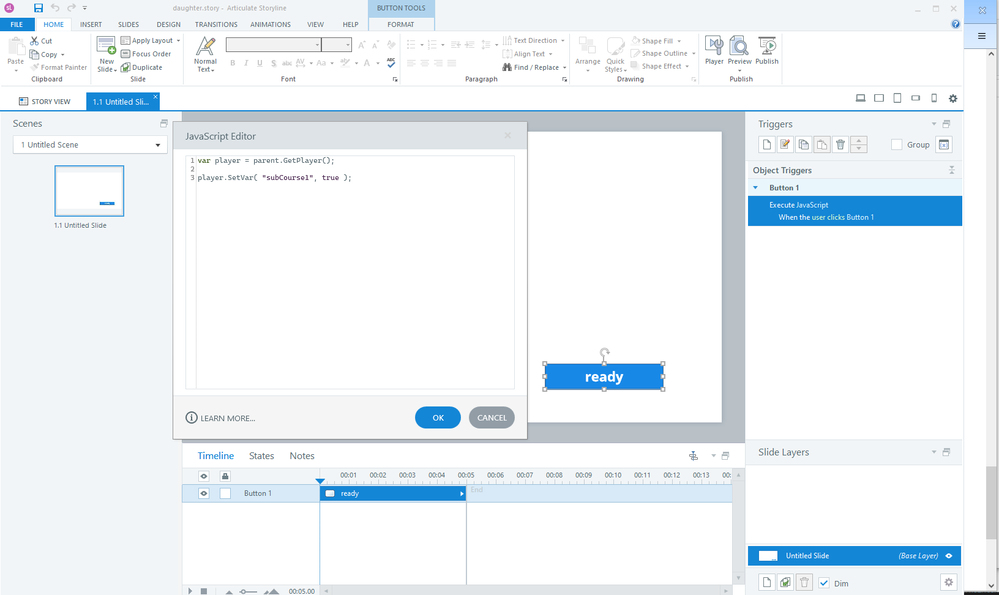Open the INSERT ribbon tab
Viewport: 999px width, 595px height.
click(x=90, y=24)
